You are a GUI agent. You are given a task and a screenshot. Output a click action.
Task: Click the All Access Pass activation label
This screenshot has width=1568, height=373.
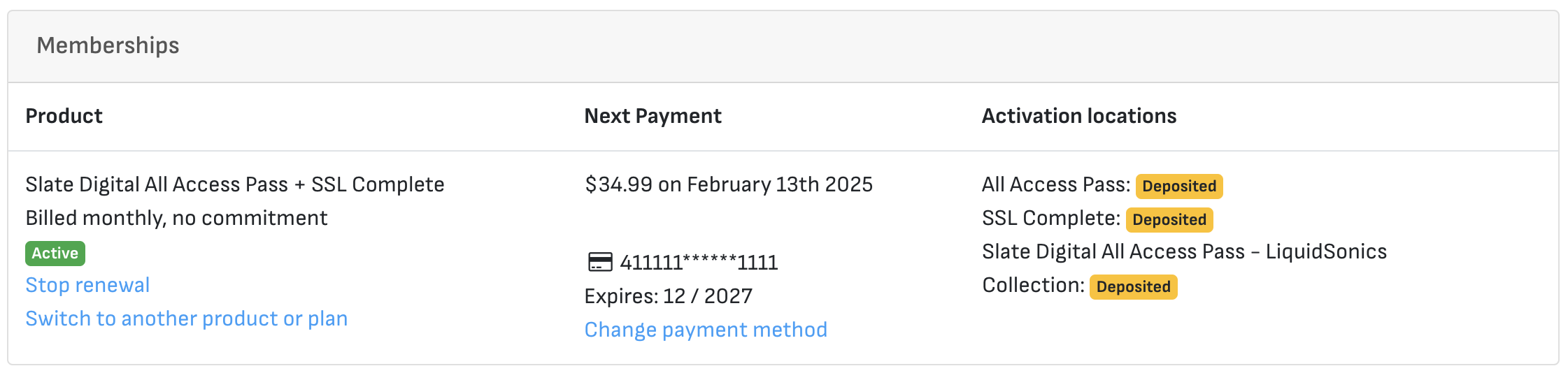coord(1055,184)
